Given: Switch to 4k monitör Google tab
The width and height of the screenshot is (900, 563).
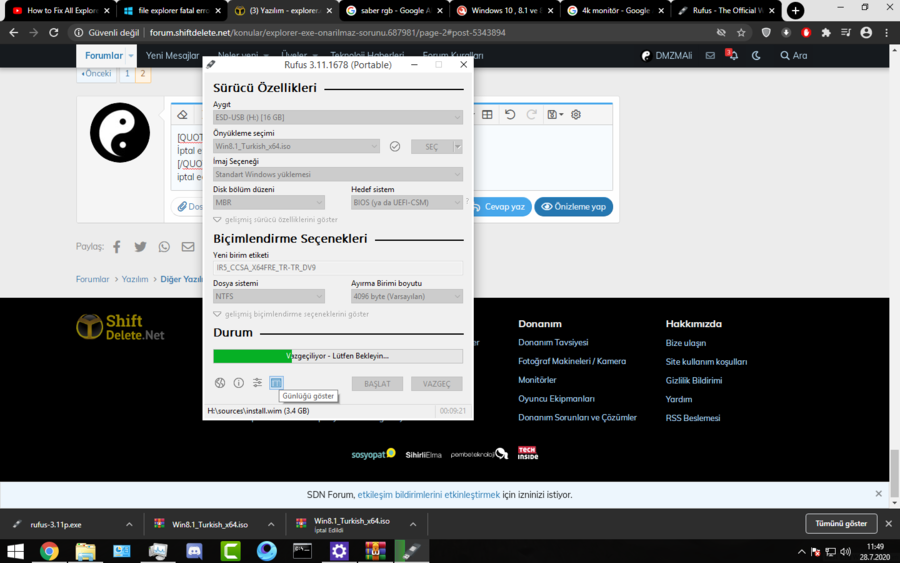Looking at the screenshot, I should tap(616, 10).
